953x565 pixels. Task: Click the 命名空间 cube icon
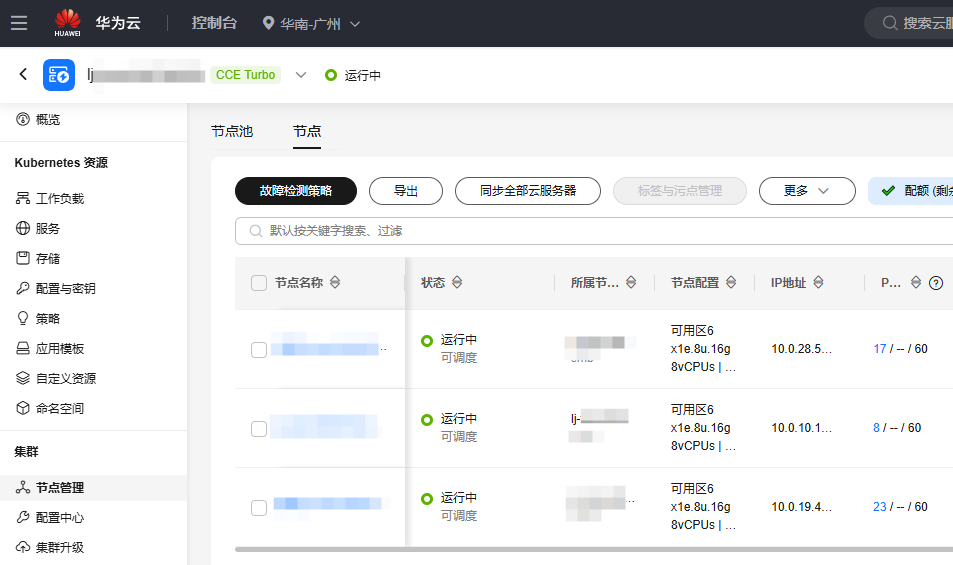coord(22,408)
